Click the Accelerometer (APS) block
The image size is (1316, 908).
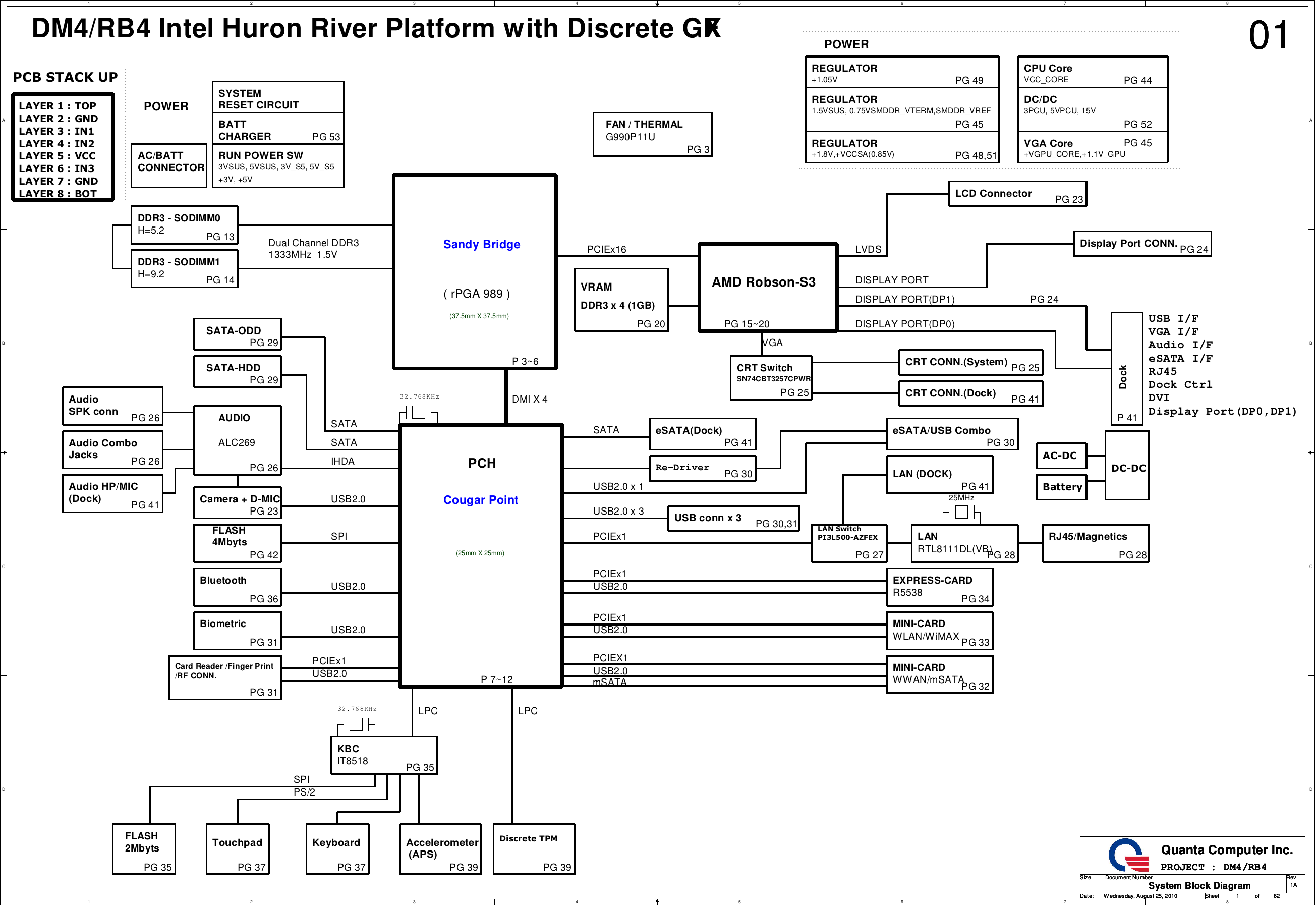pos(440,850)
